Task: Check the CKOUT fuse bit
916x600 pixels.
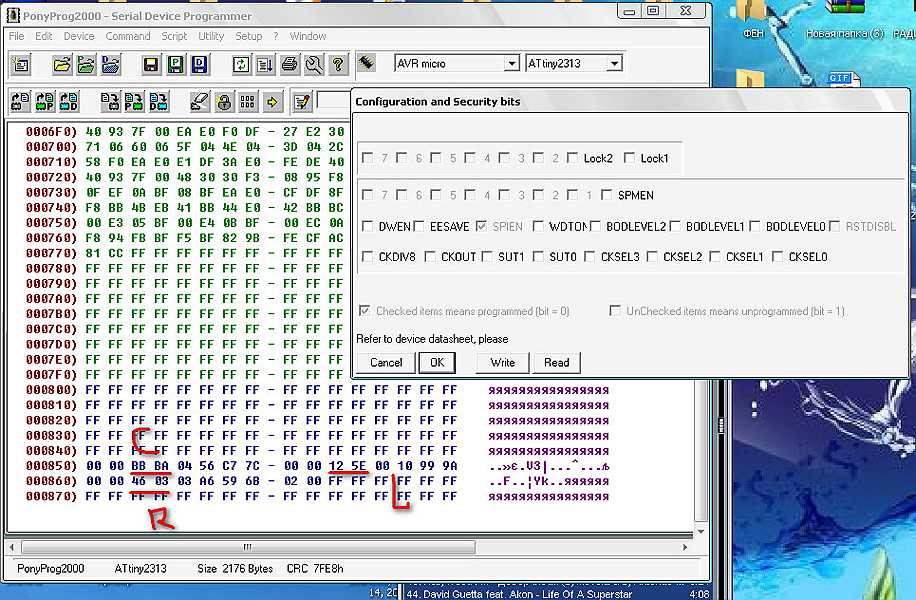Action: coord(430,257)
